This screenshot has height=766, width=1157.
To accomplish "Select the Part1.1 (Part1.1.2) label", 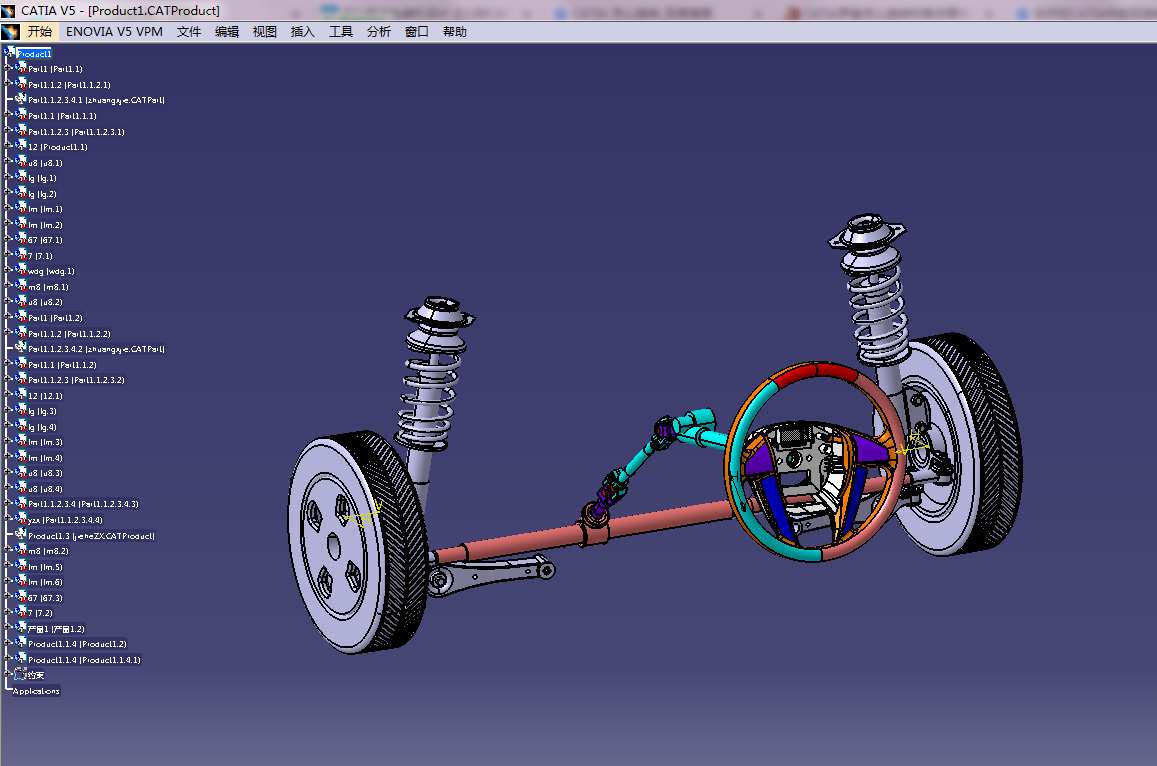I will [63, 365].
